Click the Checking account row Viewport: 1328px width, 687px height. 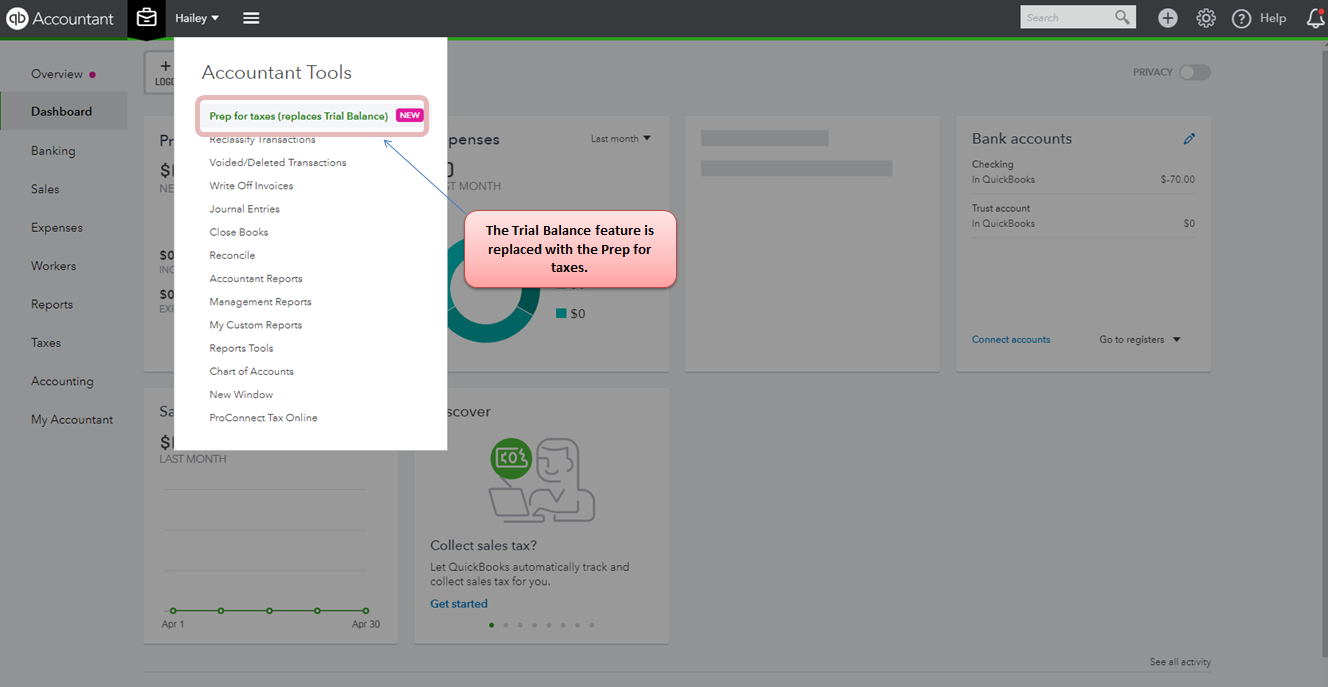1083,172
